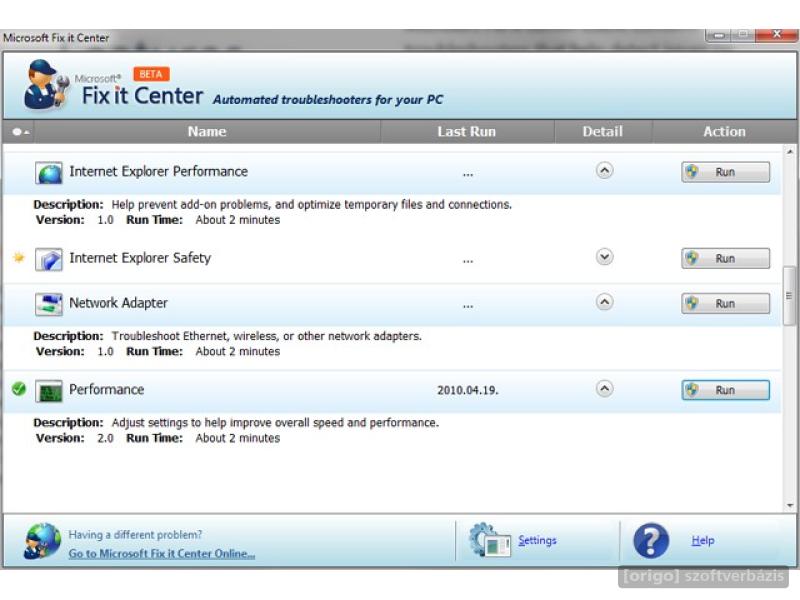Screen dimensions: 800x600
Task: Click the 2010.04.19. last run date
Action: pyautogui.click(x=468, y=390)
